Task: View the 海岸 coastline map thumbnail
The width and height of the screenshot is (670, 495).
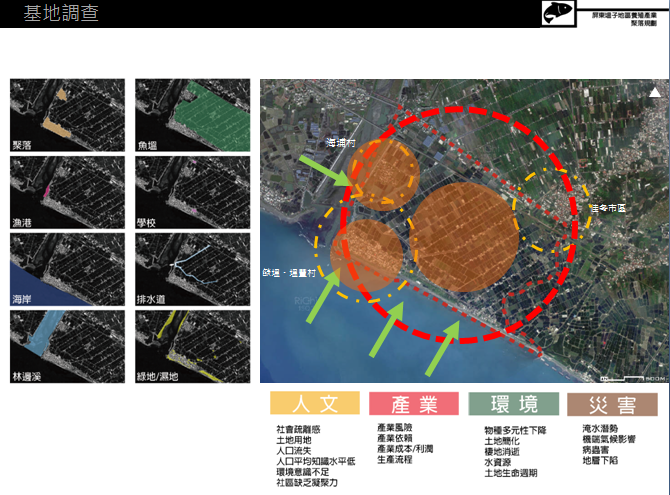Action: (x=66, y=268)
